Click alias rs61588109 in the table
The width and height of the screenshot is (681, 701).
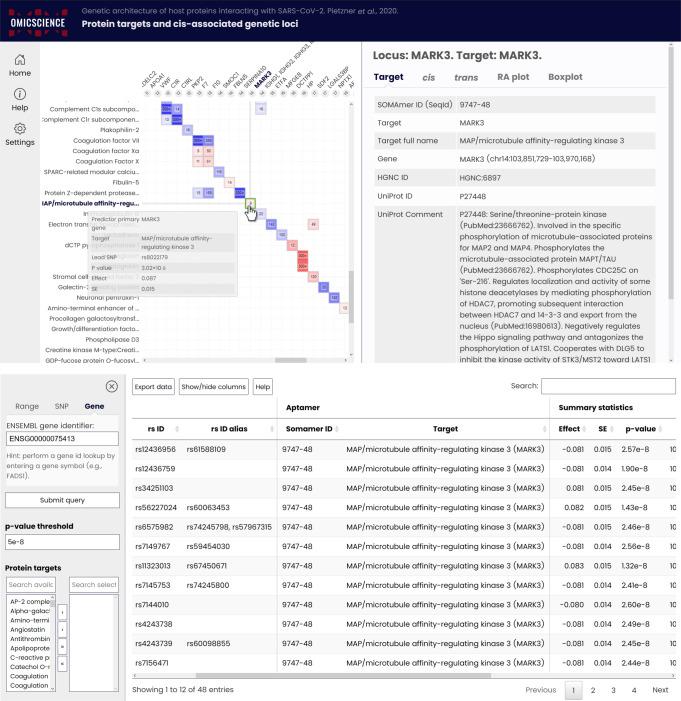(206, 449)
